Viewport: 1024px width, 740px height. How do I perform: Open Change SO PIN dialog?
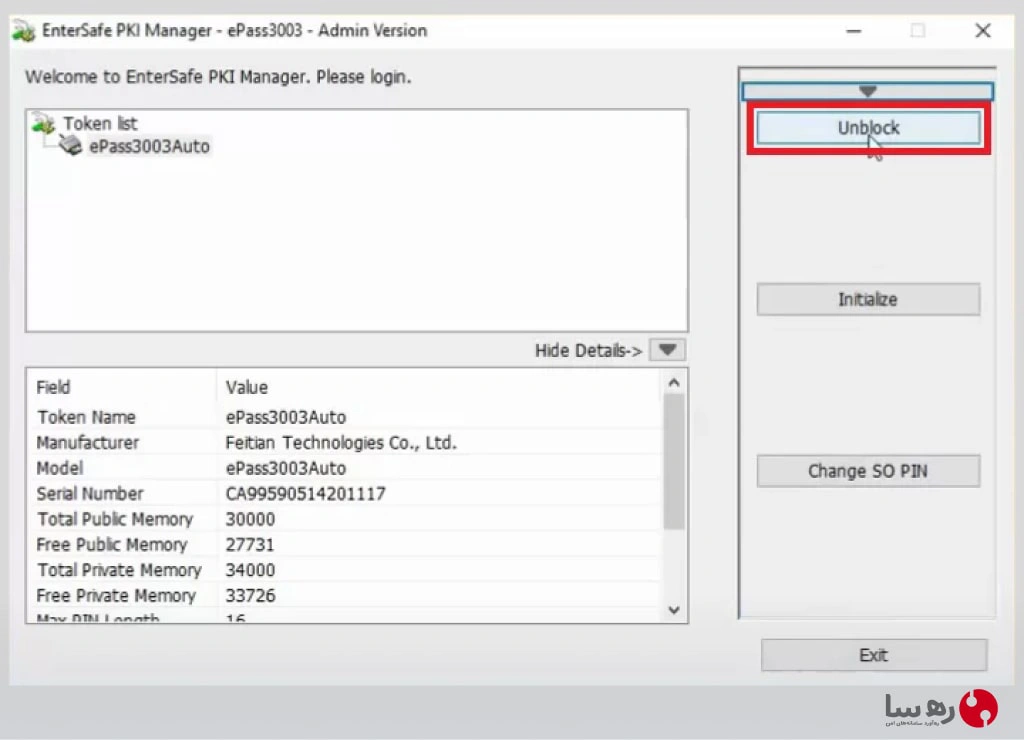point(868,471)
